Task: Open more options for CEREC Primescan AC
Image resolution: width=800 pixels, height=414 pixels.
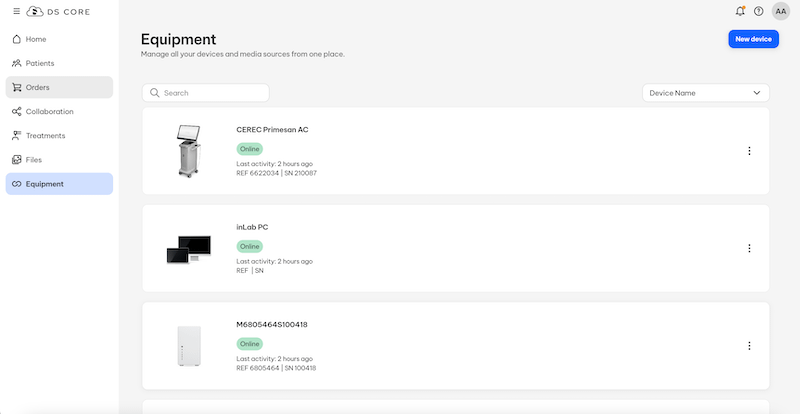Action: point(749,151)
